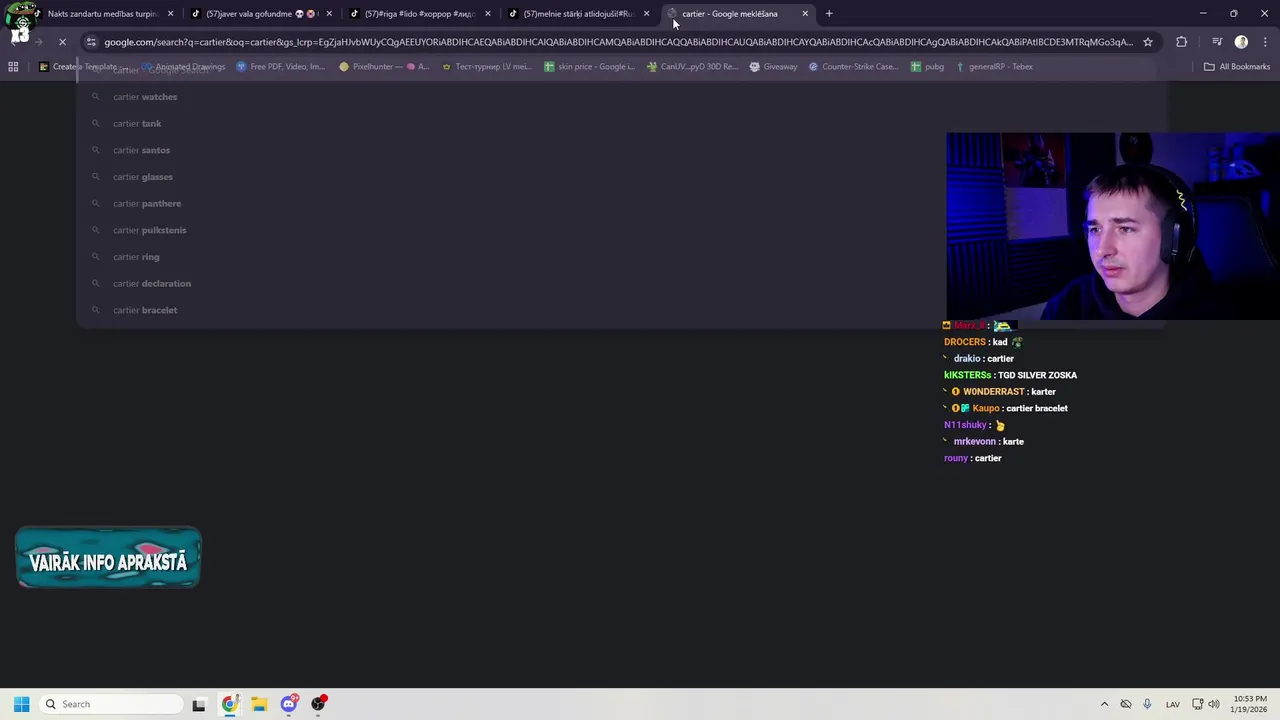The height and width of the screenshot is (720, 1280).
Task: Open the 'Free PDF, Video, Im...' bookmark
Action: 281,67
